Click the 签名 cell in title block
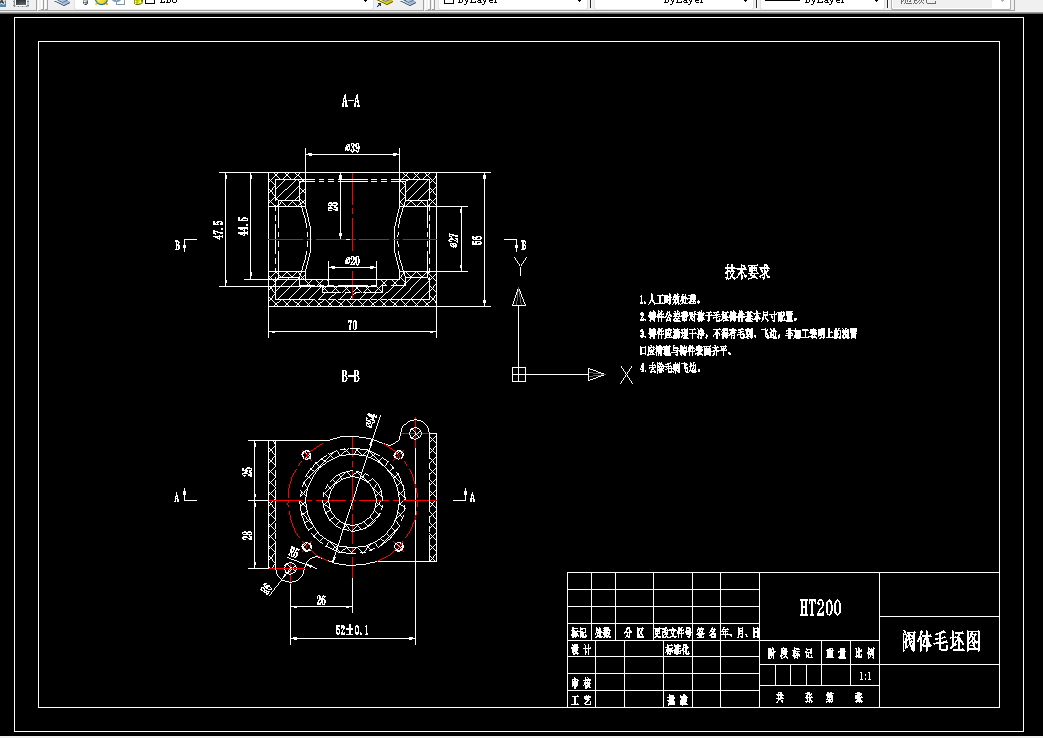Screen dimensions: 1043x738 coord(706,632)
